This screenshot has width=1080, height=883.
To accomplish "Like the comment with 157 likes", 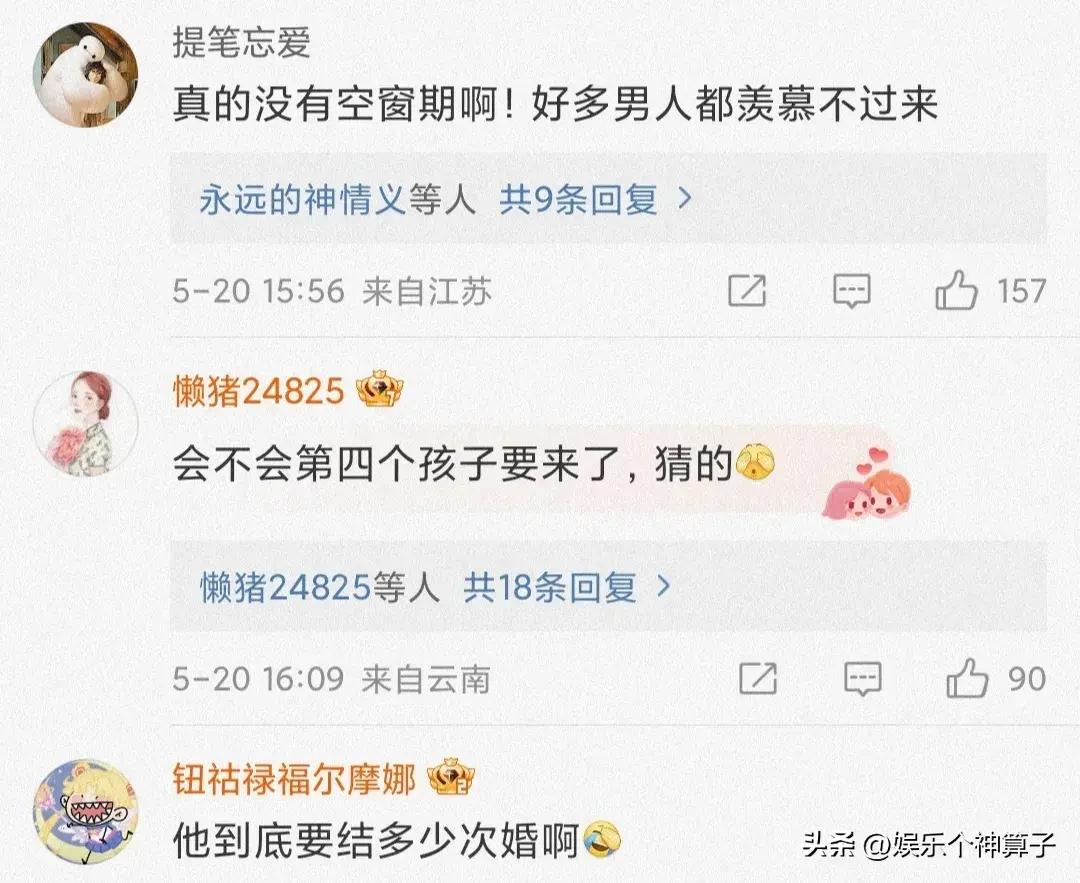I will 957,289.
